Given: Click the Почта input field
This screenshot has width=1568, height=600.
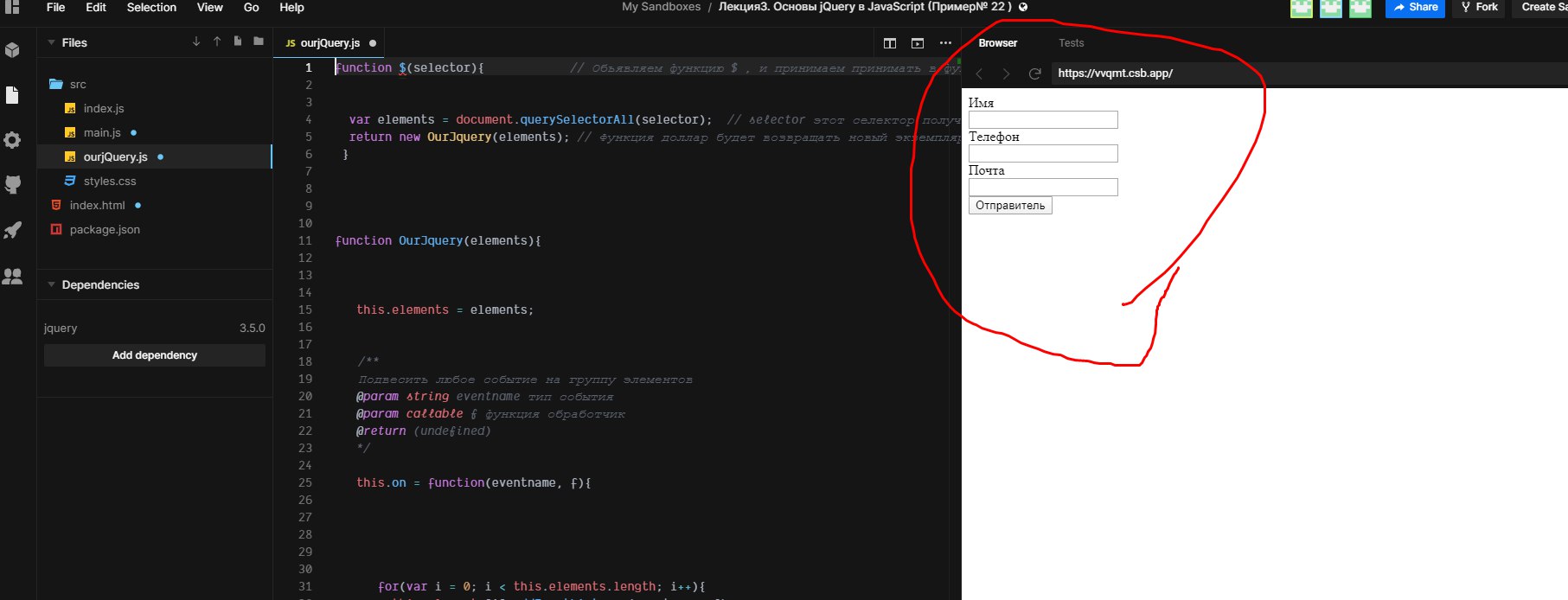Looking at the screenshot, I should [x=1043, y=188].
